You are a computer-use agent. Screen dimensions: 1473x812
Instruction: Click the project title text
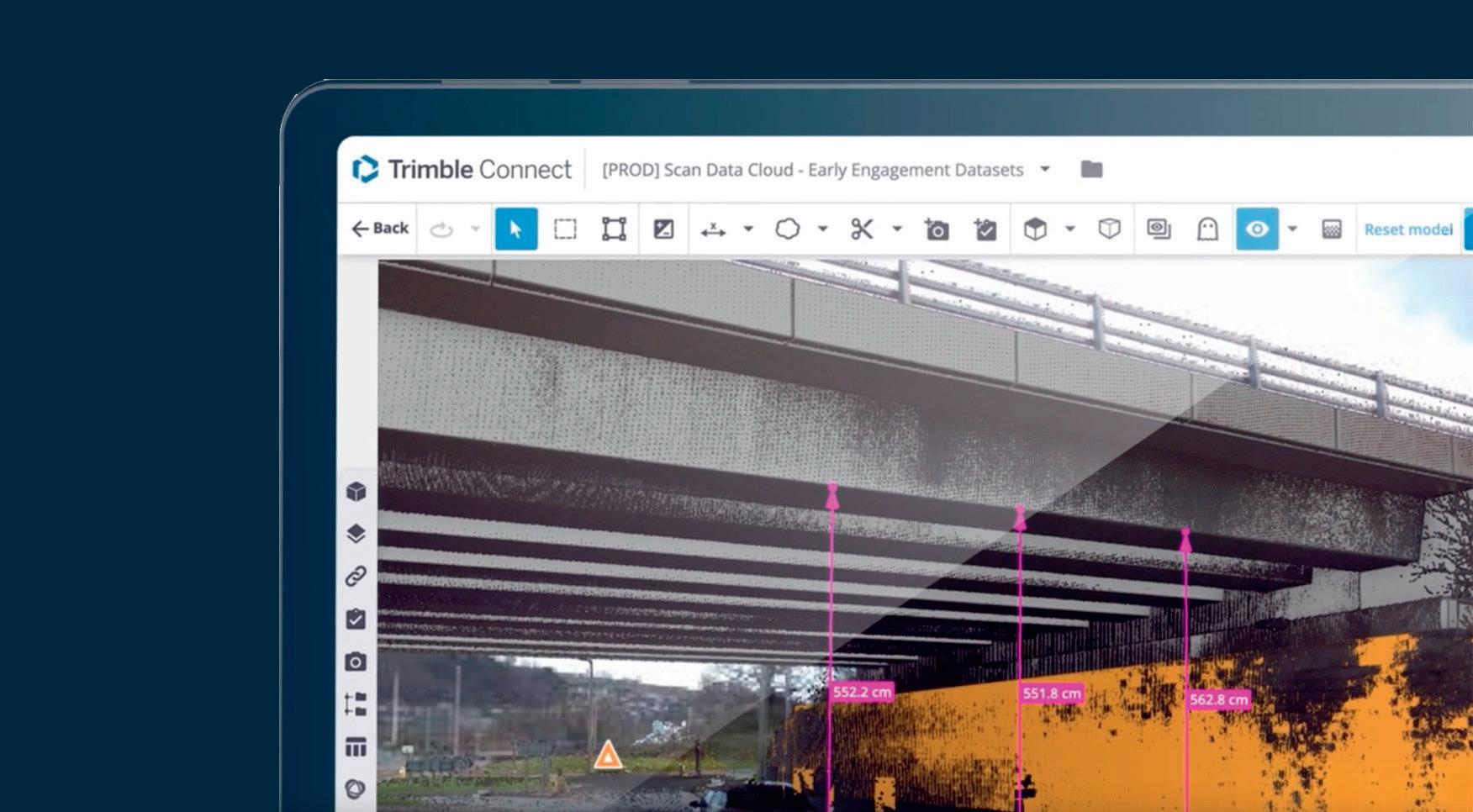812,170
